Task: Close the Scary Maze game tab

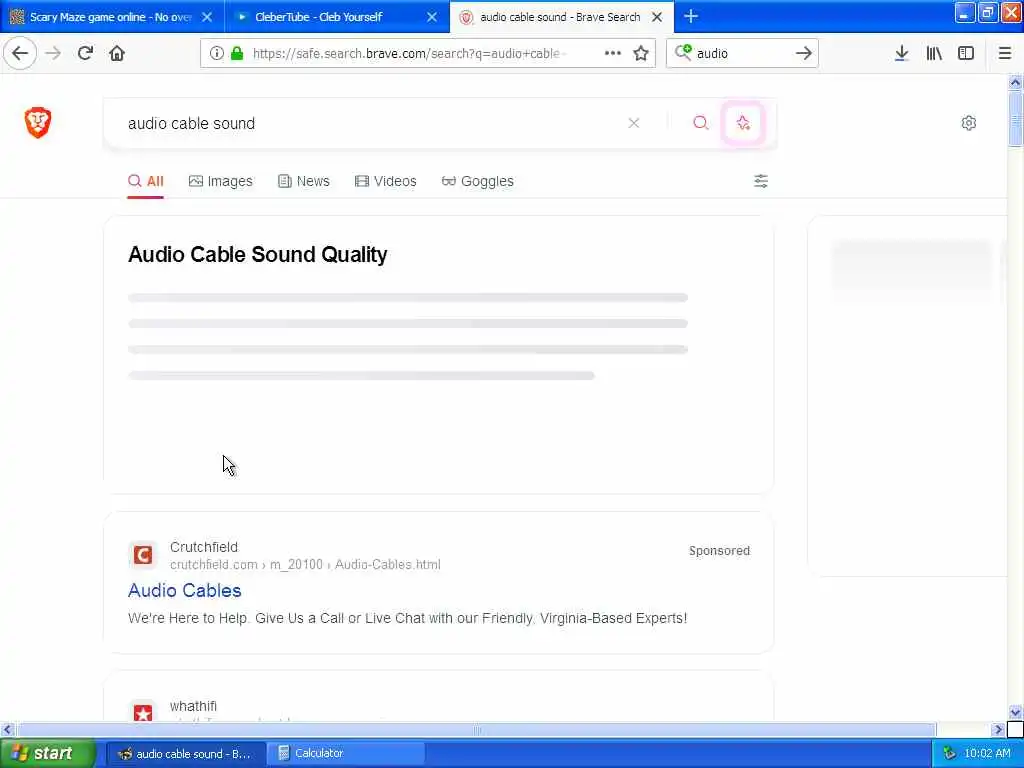Action: [207, 17]
